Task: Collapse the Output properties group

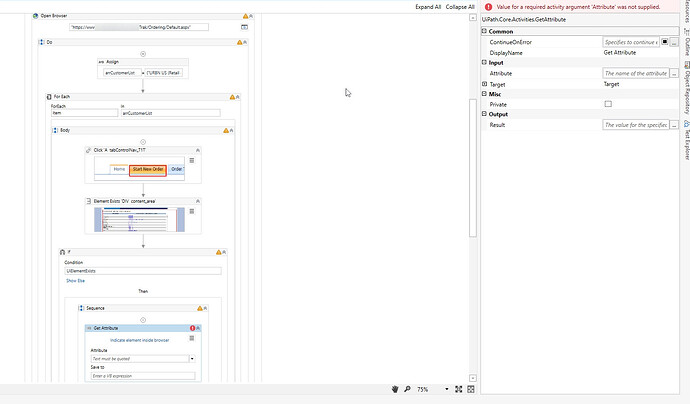Action: 484,114
